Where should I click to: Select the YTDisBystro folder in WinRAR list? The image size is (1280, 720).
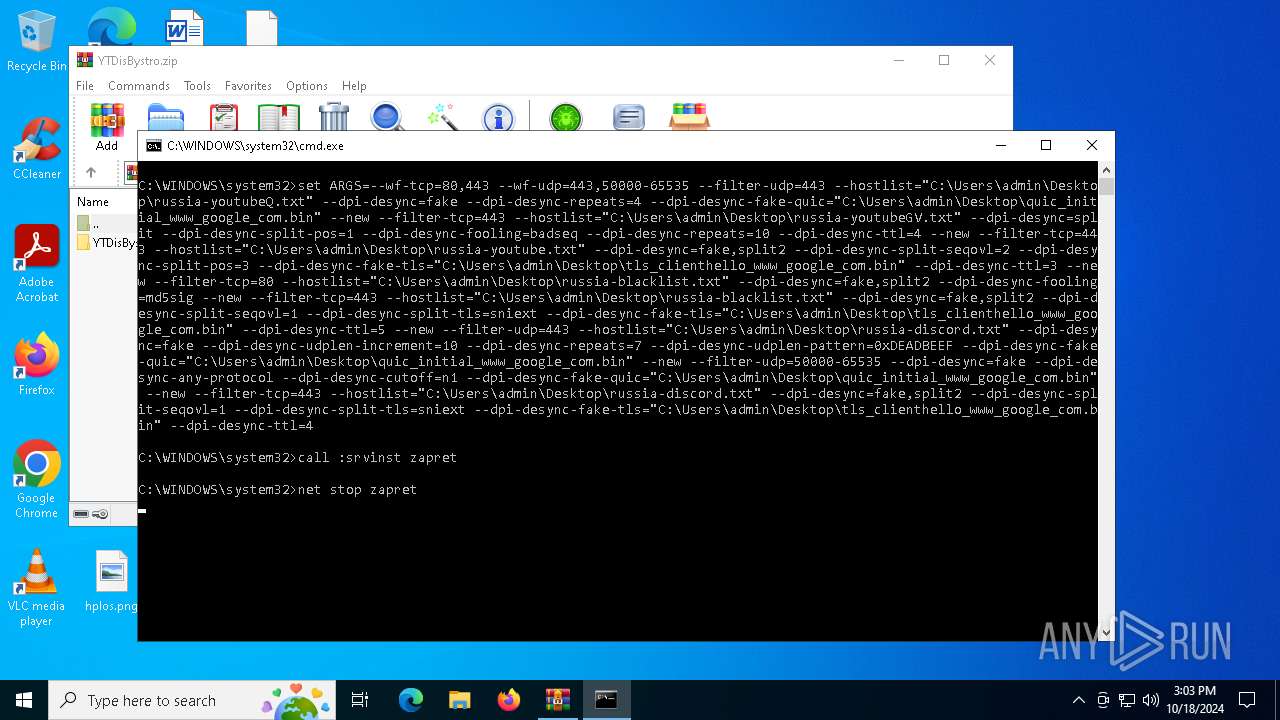coord(106,243)
